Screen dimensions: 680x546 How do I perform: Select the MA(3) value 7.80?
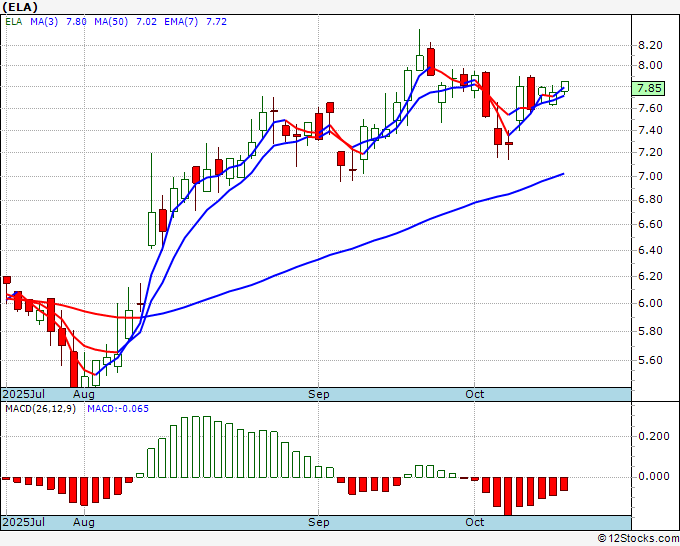point(76,22)
